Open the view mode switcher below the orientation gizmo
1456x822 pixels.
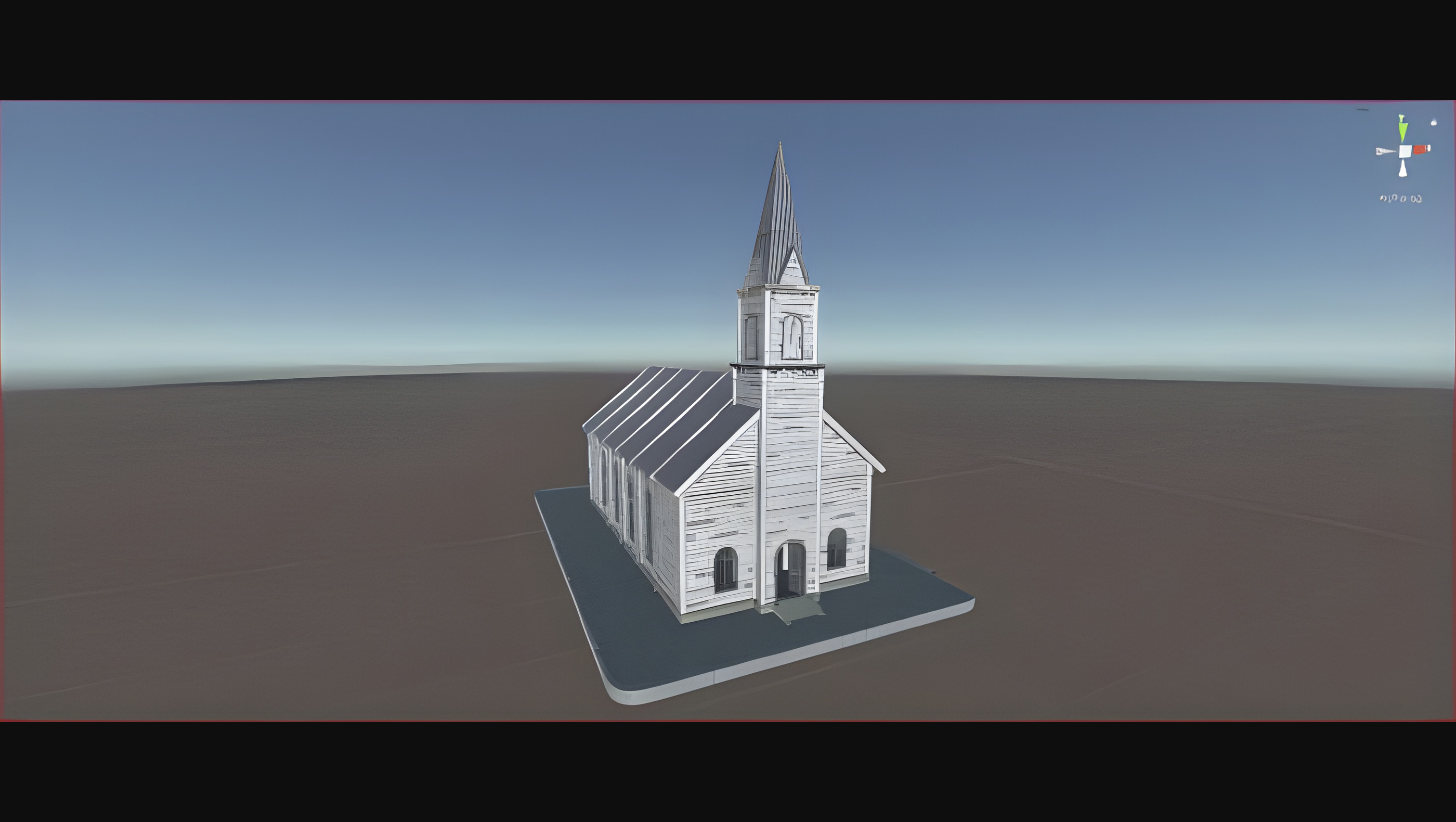coord(1400,198)
